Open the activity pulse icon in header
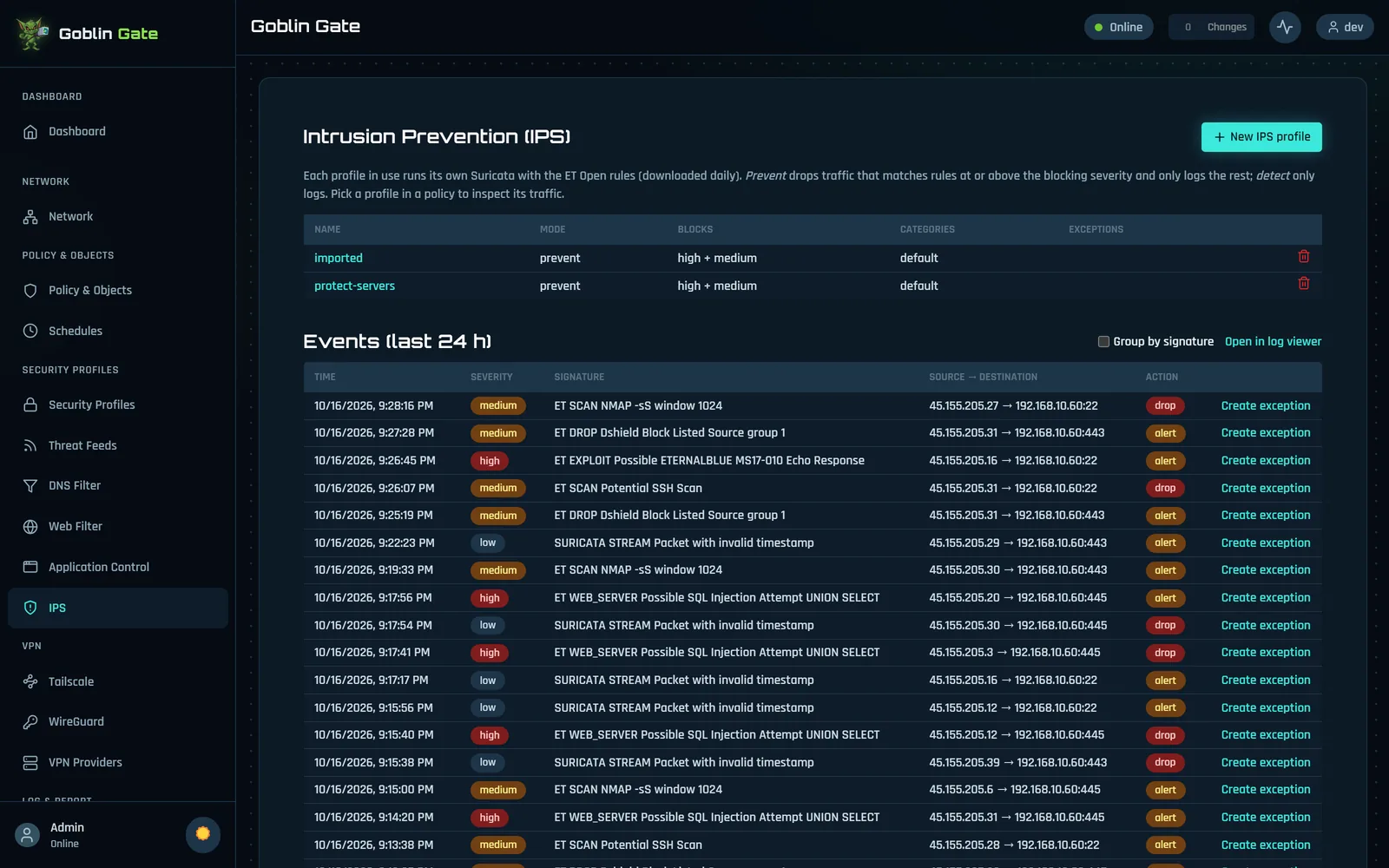This screenshot has height=868, width=1389. (x=1285, y=27)
